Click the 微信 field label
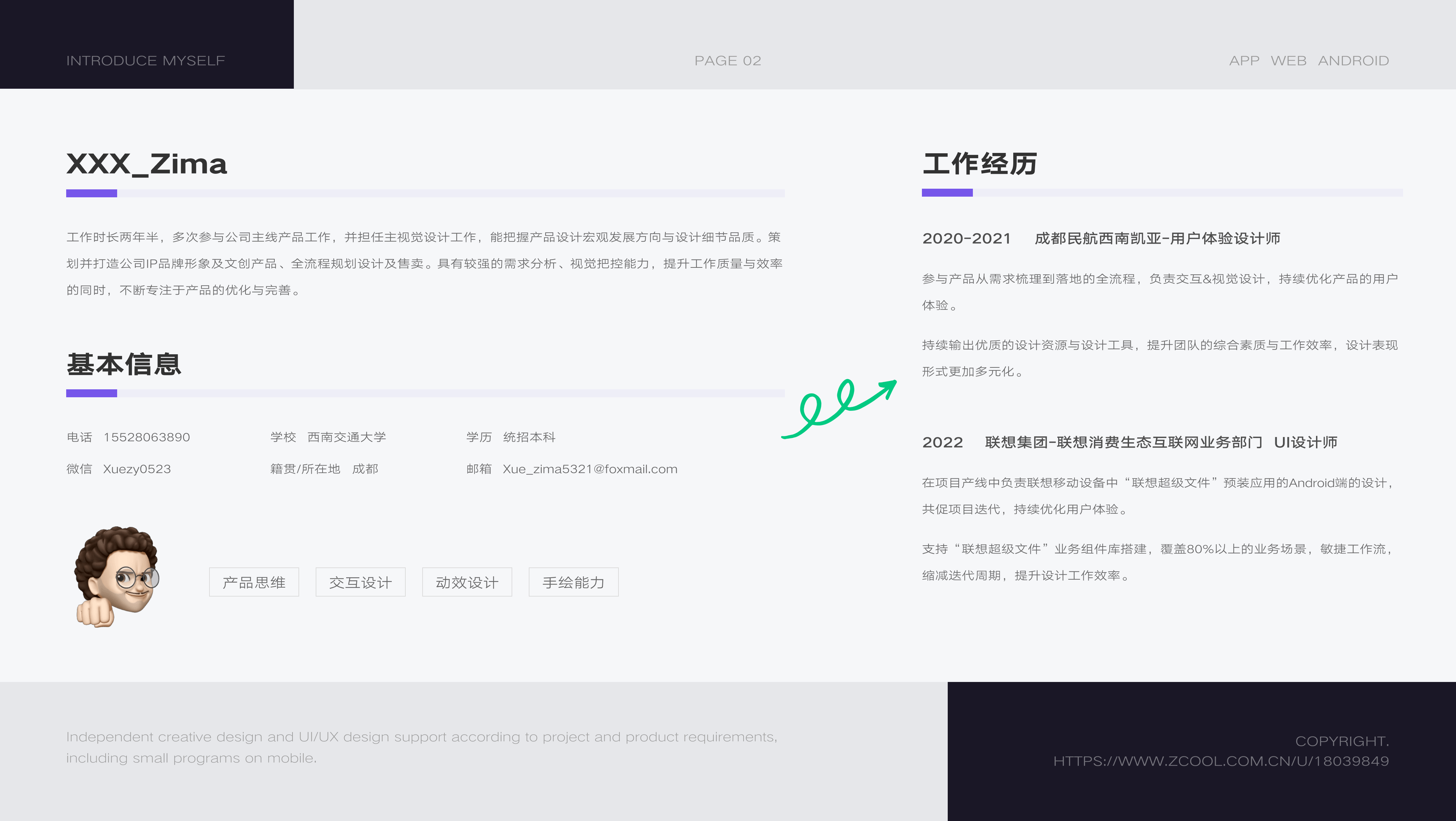 [79, 469]
